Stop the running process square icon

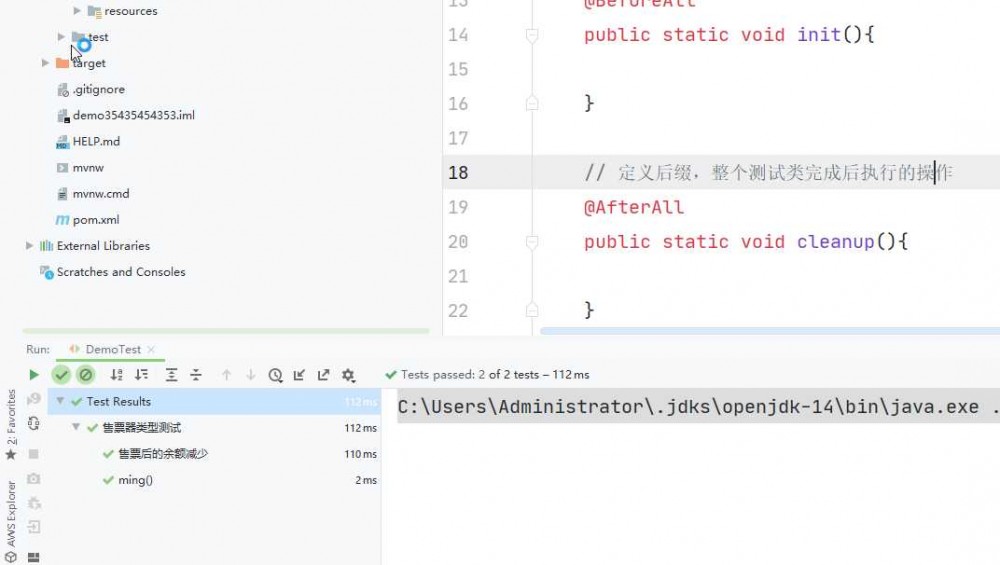(x=34, y=454)
